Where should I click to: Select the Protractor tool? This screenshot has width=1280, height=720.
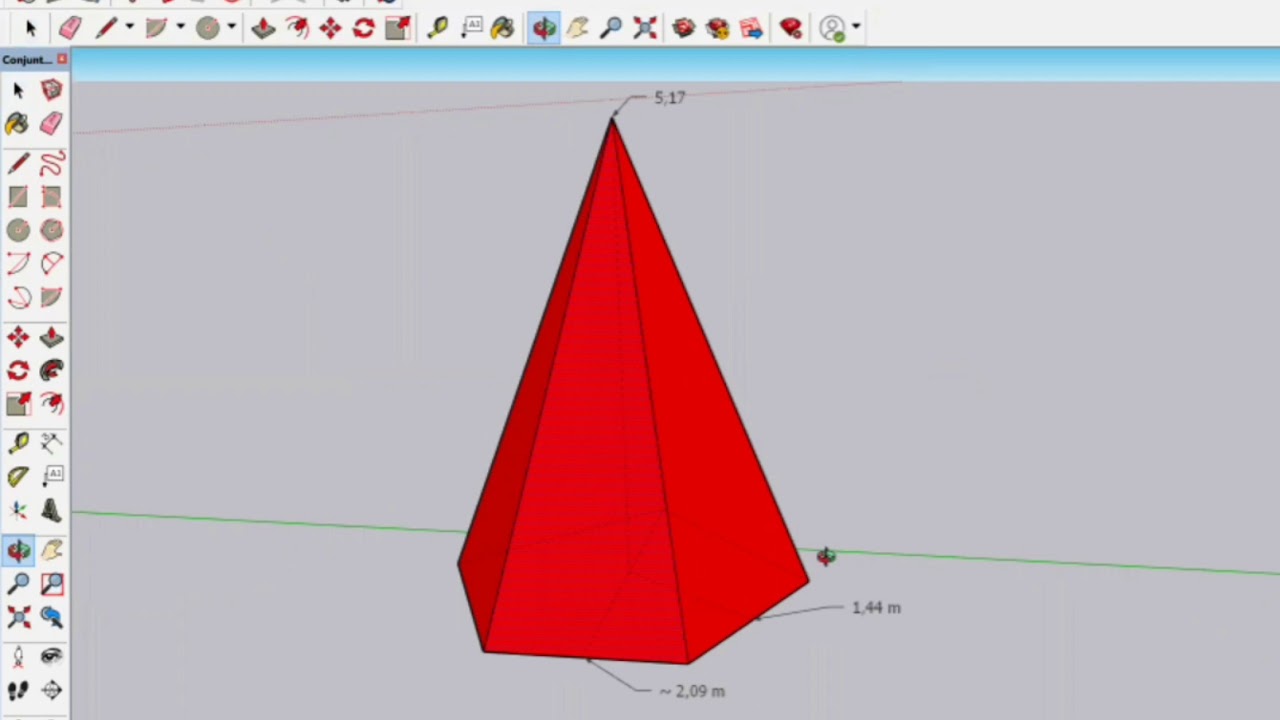point(18,477)
